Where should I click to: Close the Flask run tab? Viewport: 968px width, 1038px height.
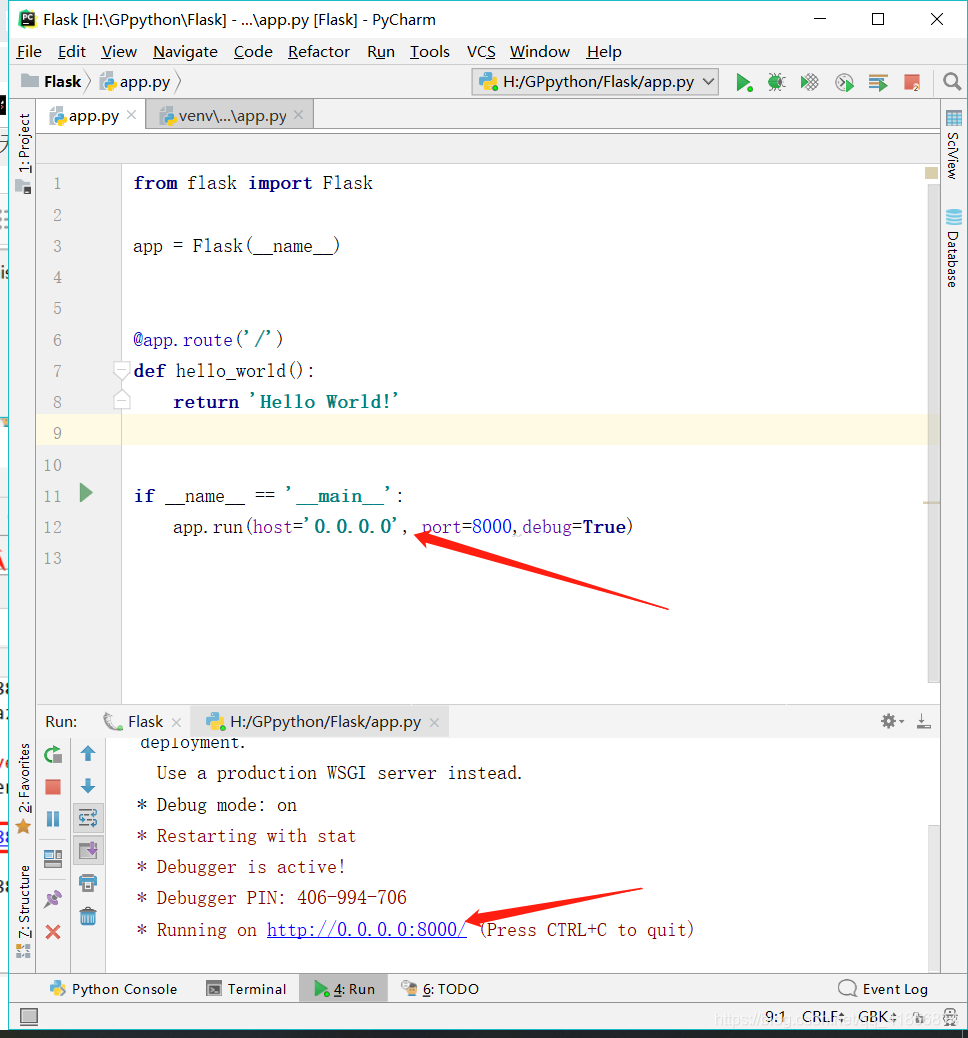pyautogui.click(x=176, y=722)
